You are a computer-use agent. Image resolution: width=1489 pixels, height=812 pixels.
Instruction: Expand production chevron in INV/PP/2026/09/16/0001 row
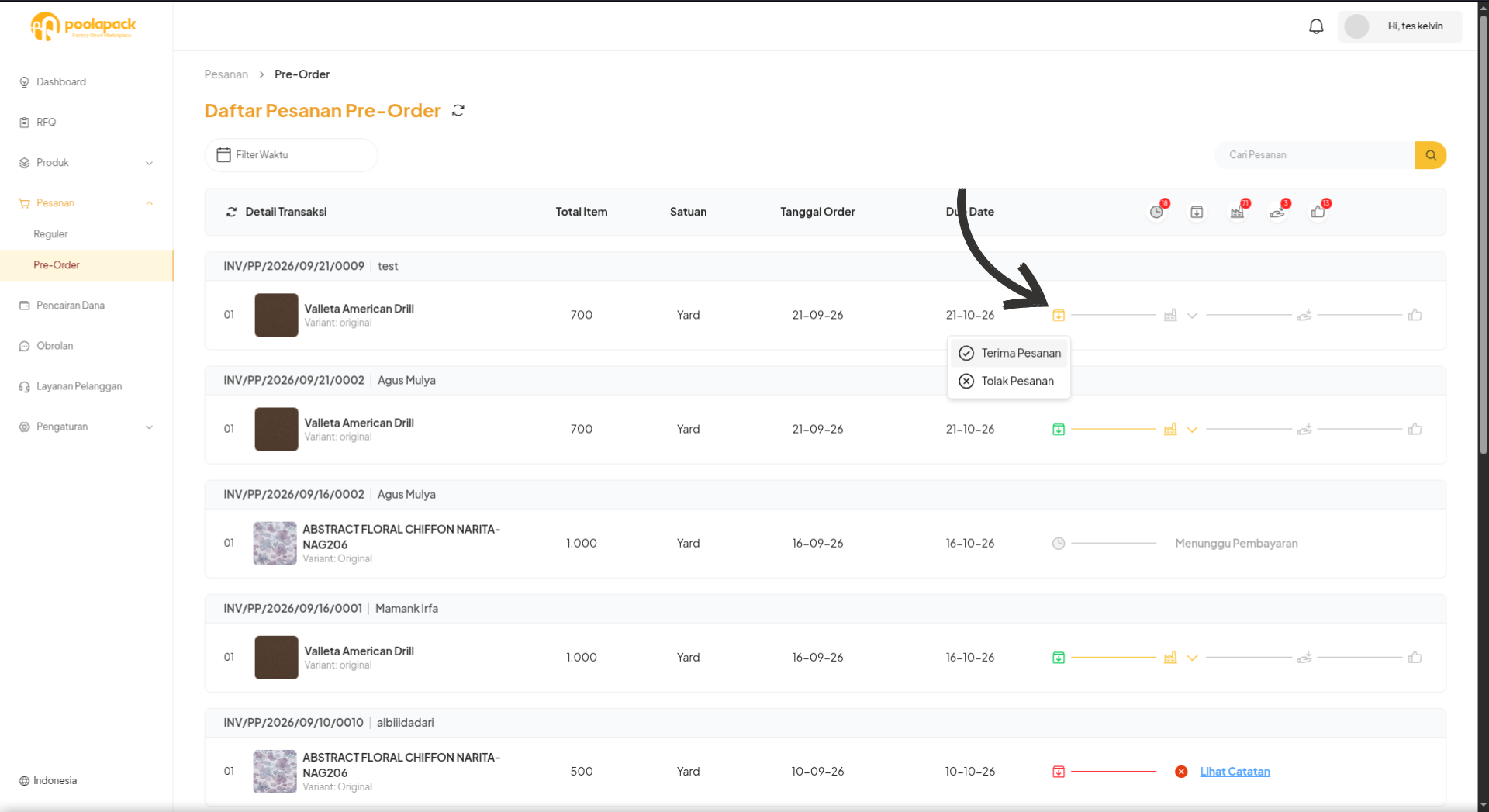click(x=1192, y=658)
